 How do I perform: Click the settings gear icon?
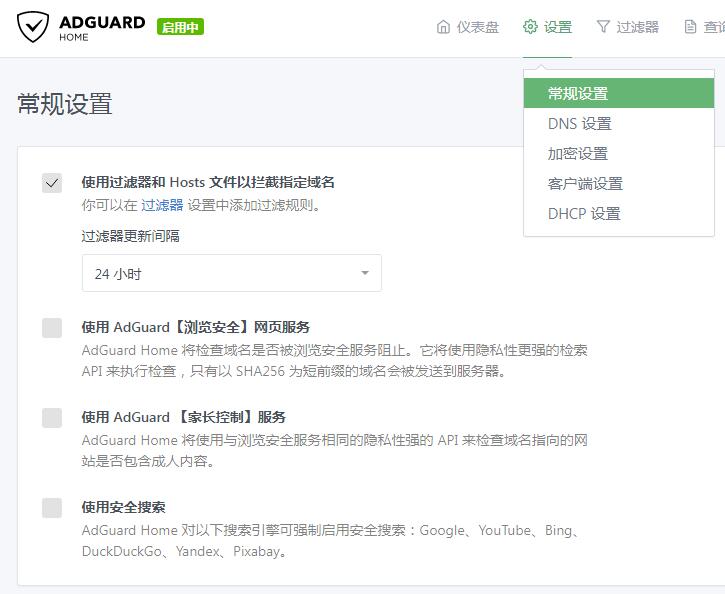530,27
